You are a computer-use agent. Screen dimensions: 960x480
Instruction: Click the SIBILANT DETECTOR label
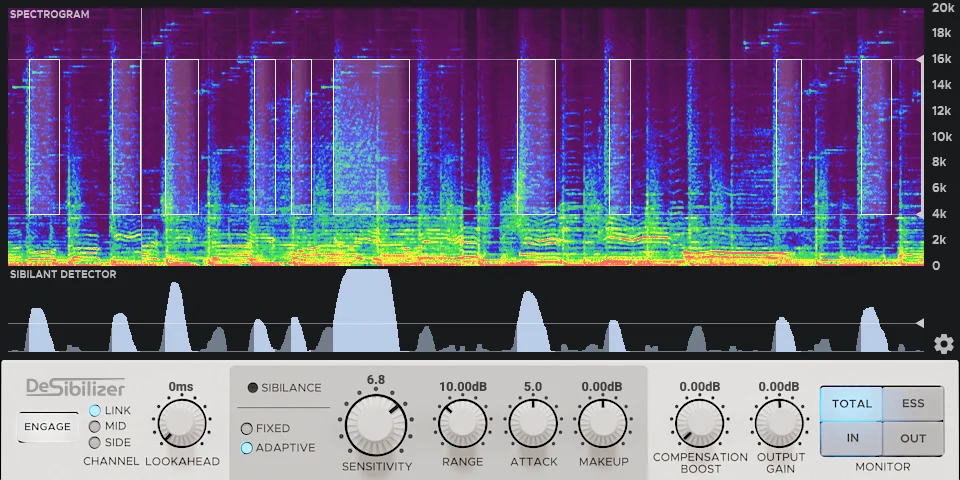pos(63,274)
